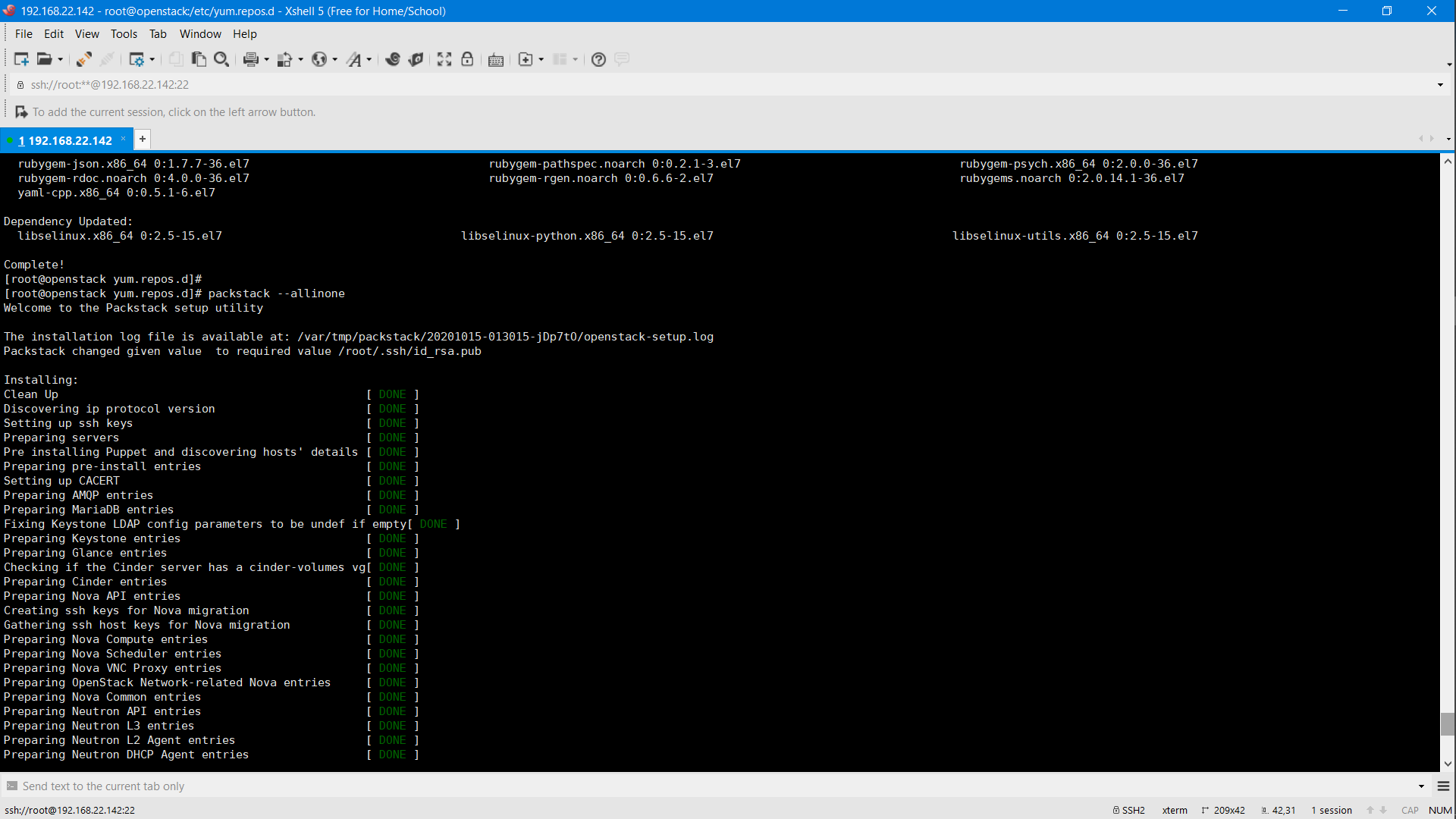The width and height of the screenshot is (1456, 819).
Task: Toggle NUM lock indicator in status bar
Action: tap(1439, 810)
